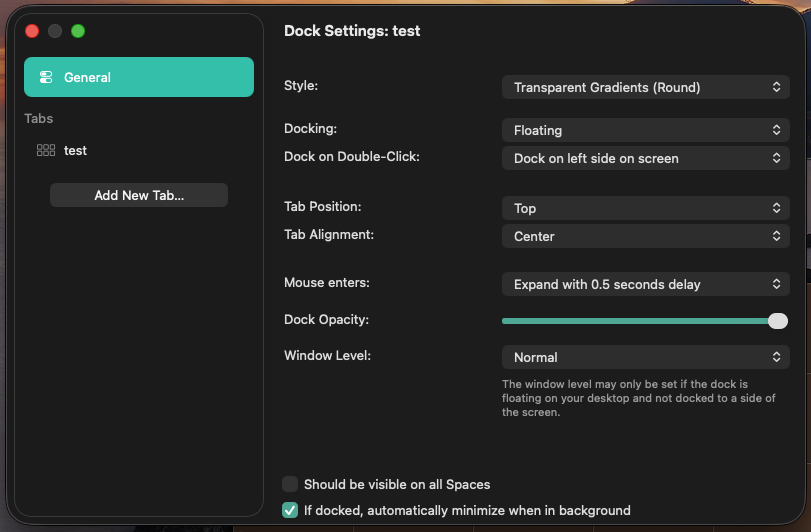
Task: Enable Should be visible on all Spaces
Action: tap(291, 484)
